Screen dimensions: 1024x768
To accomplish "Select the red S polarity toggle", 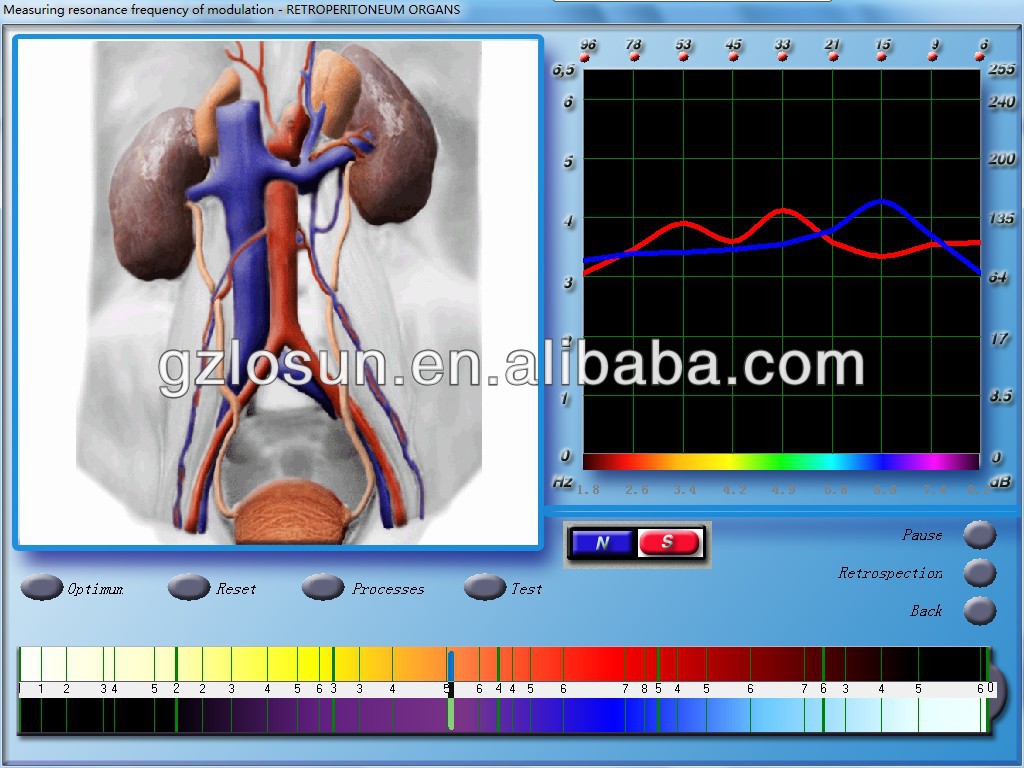I will pyautogui.click(x=668, y=542).
